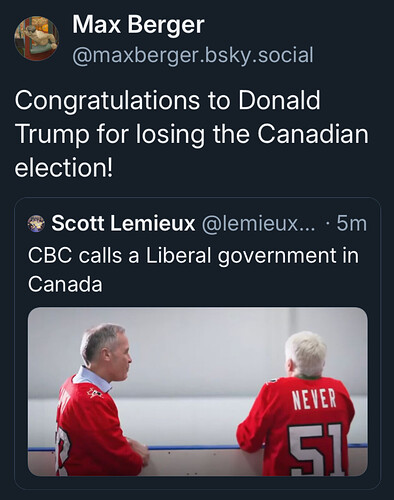The width and height of the screenshot is (394, 500).
Task: Click the truncated @lemieux... handle
Action: [x=258, y=223]
